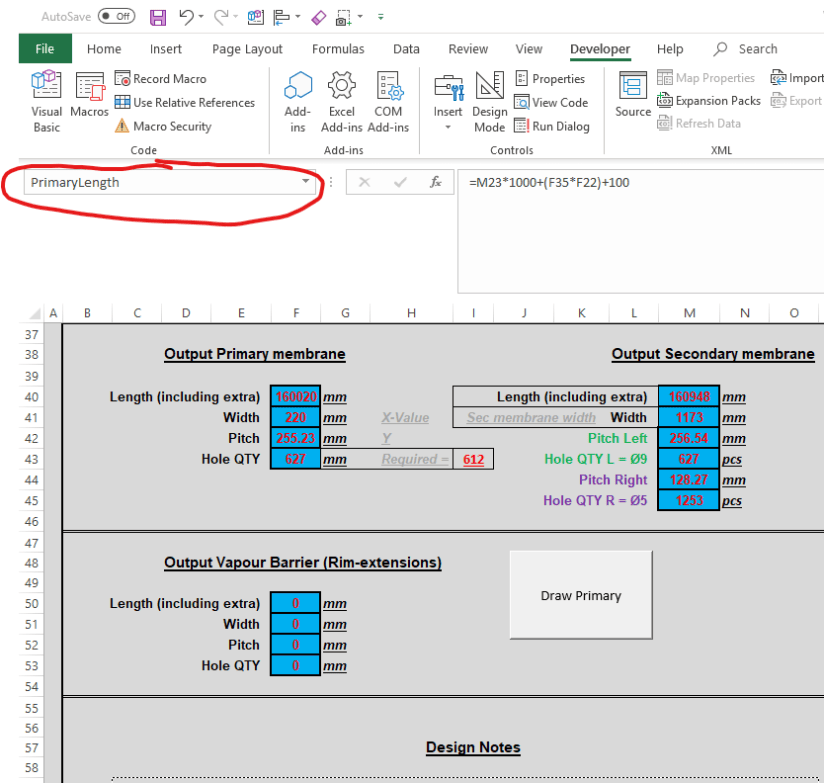Select the primary length cell 160020

295,396
